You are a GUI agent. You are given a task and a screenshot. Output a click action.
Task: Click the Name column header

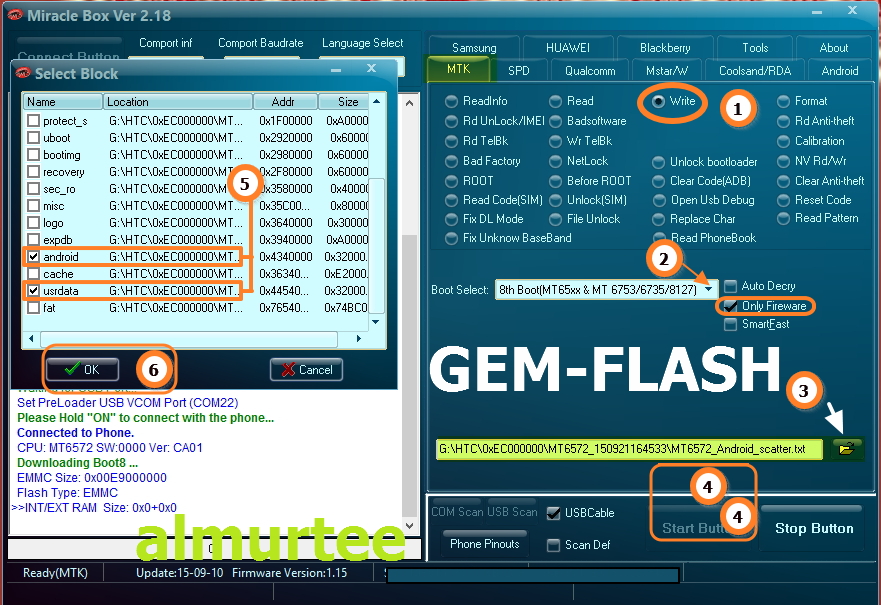pyautogui.click(x=63, y=102)
